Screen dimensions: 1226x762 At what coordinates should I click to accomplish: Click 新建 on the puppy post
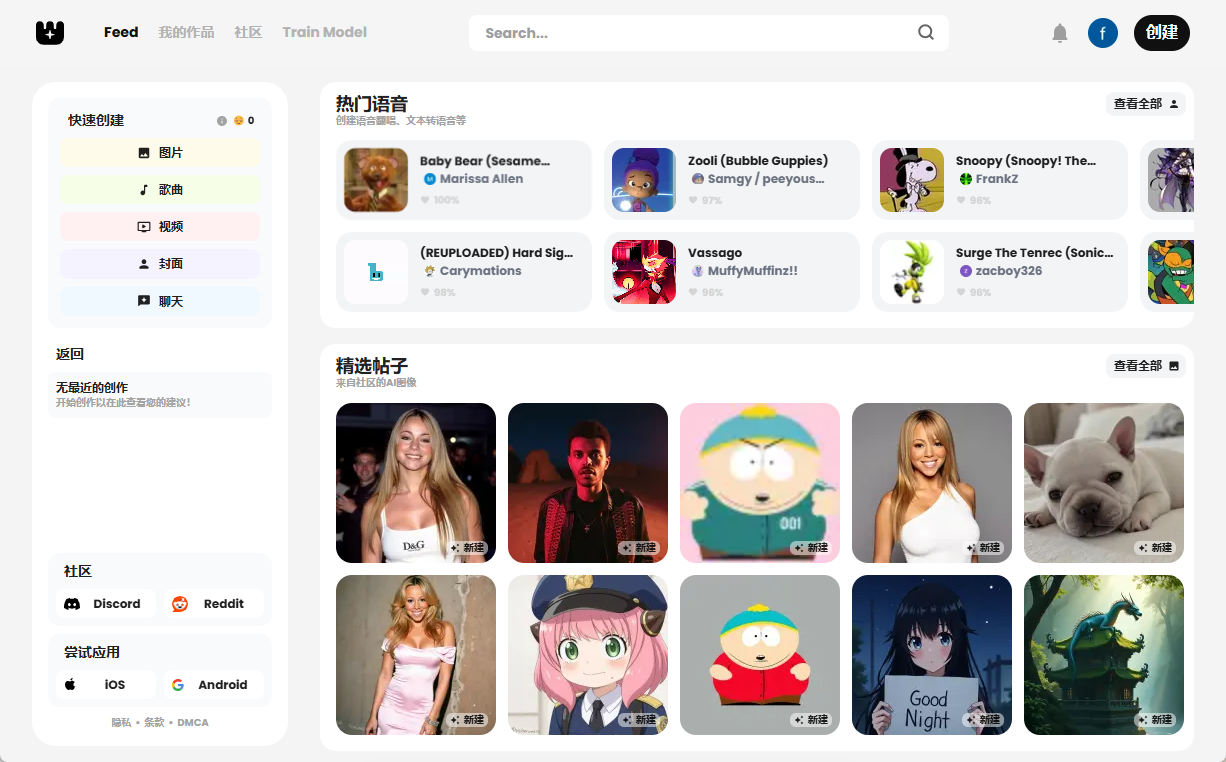(x=1155, y=548)
